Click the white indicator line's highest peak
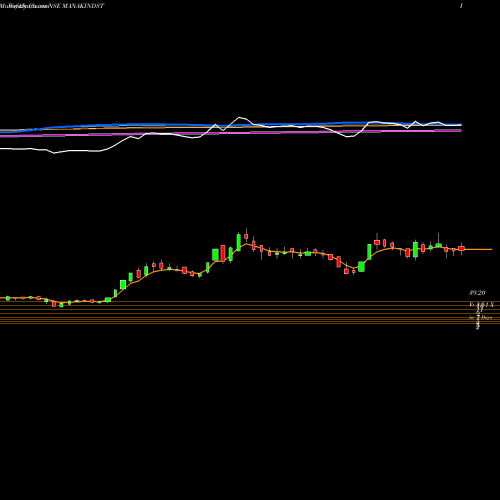This screenshot has height=500, width=500. point(239,117)
